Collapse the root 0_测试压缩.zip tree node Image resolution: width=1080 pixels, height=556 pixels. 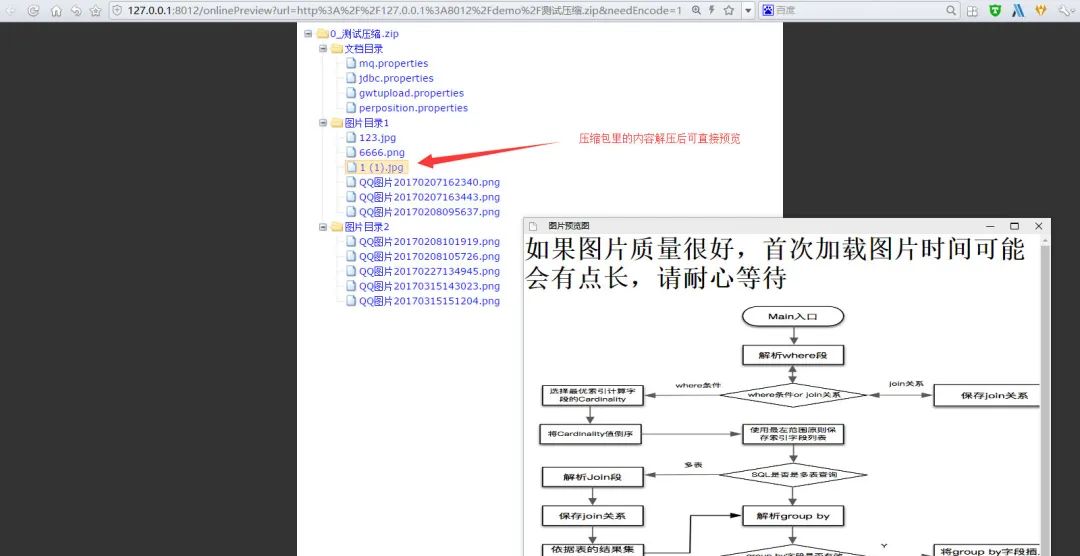coord(308,34)
